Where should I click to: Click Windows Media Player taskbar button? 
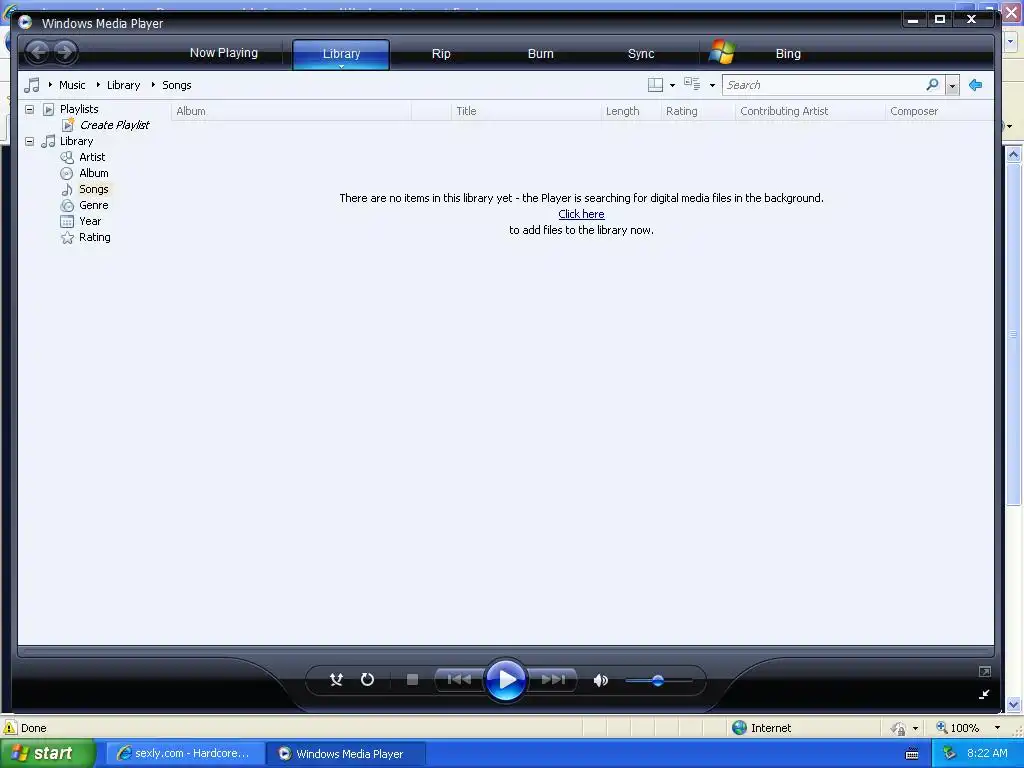pyautogui.click(x=346, y=754)
